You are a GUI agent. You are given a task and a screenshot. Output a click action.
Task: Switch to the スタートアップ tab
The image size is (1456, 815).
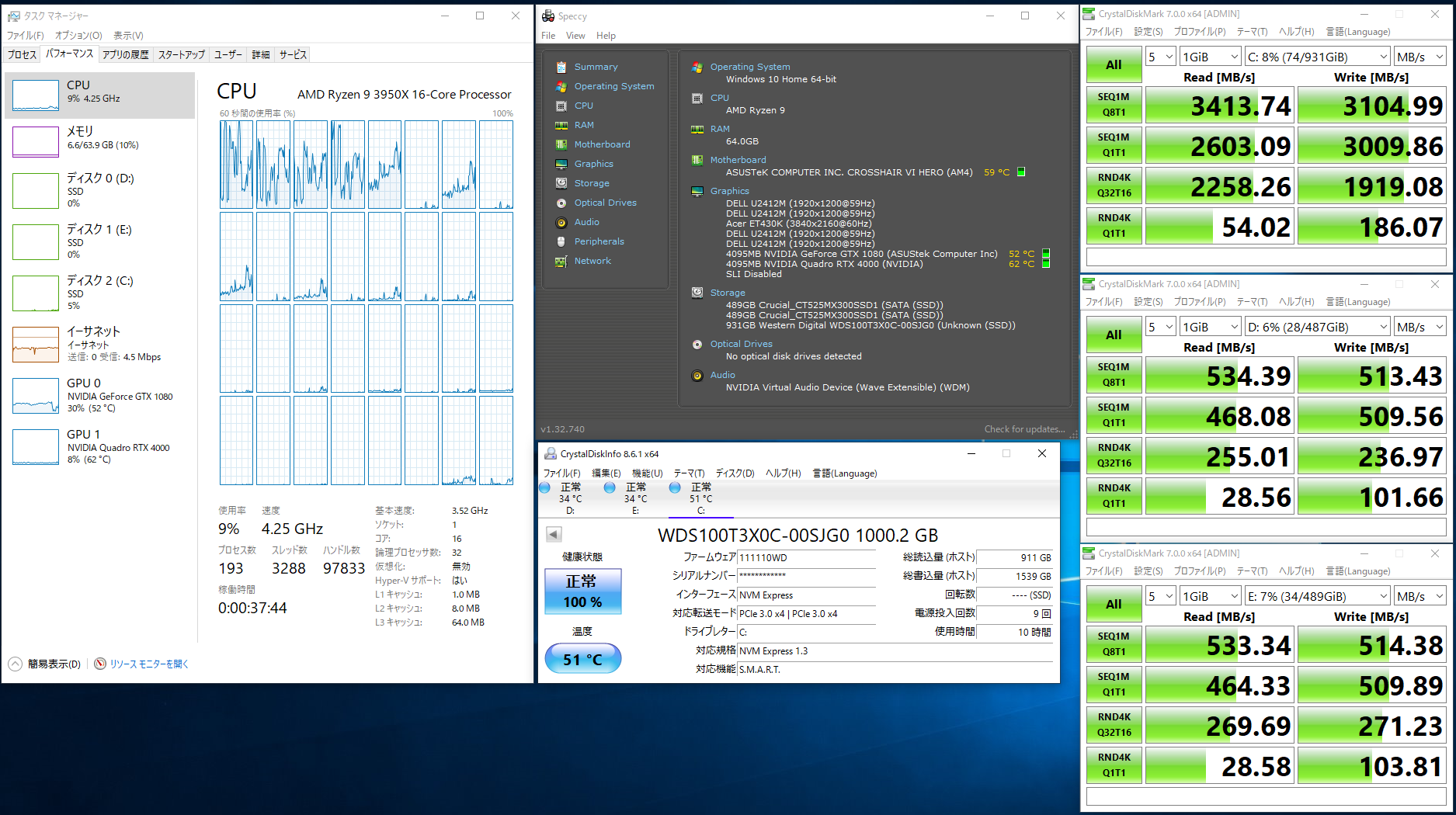181,54
